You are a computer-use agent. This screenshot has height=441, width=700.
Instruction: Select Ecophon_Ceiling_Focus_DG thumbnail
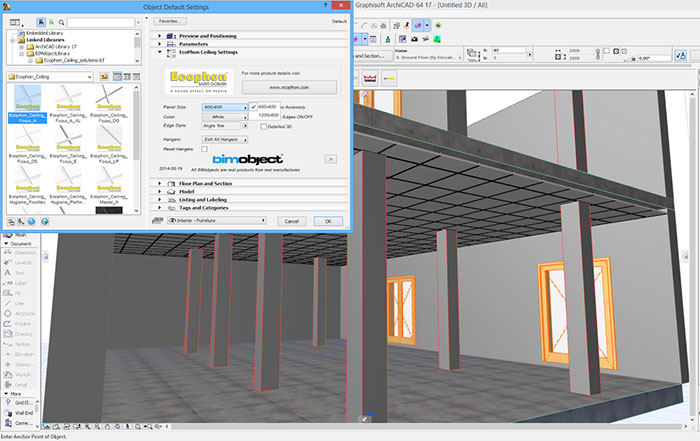click(109, 104)
